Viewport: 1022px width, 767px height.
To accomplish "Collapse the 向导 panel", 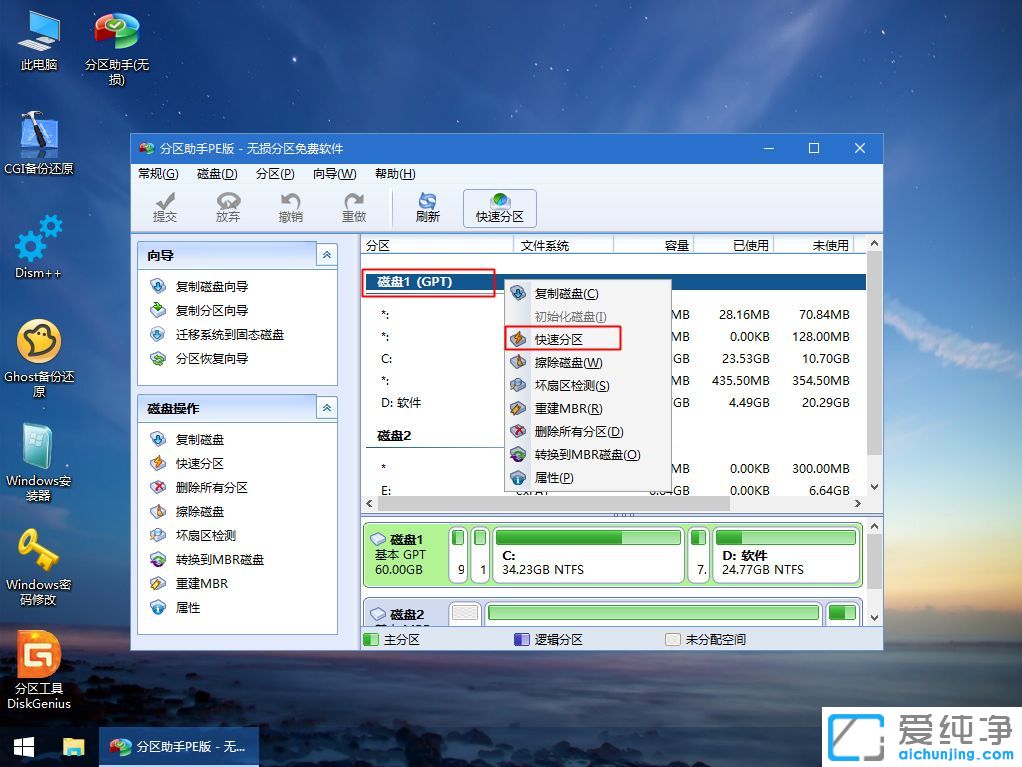I will (x=325, y=254).
